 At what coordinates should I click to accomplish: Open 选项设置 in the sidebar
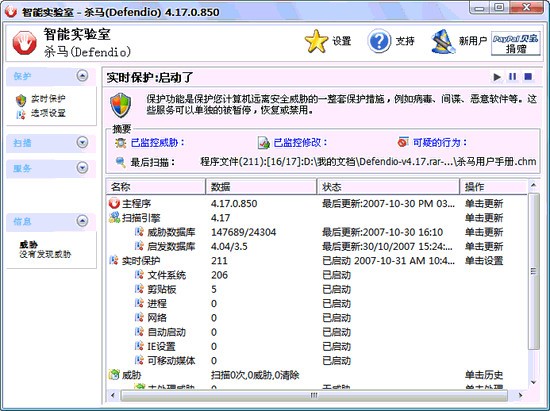click(x=48, y=113)
